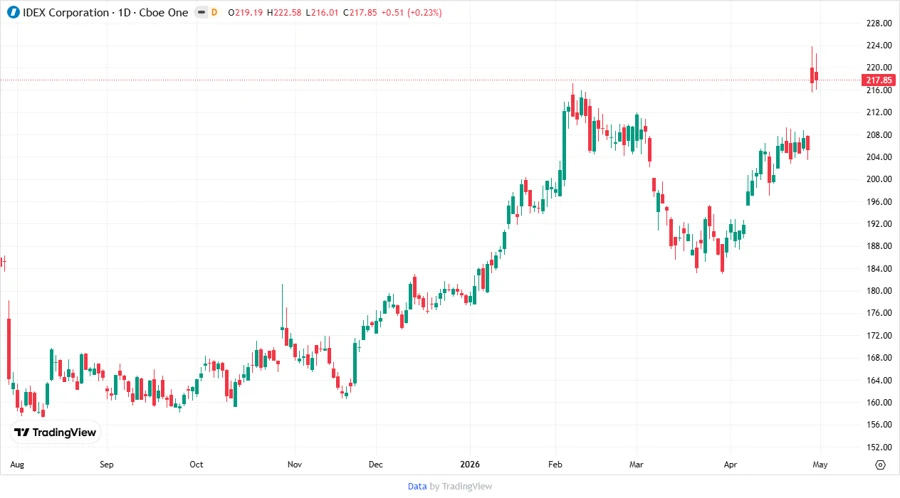Open chart settings gear icon
Image resolution: width=900 pixels, height=498 pixels.
[x=880, y=465]
